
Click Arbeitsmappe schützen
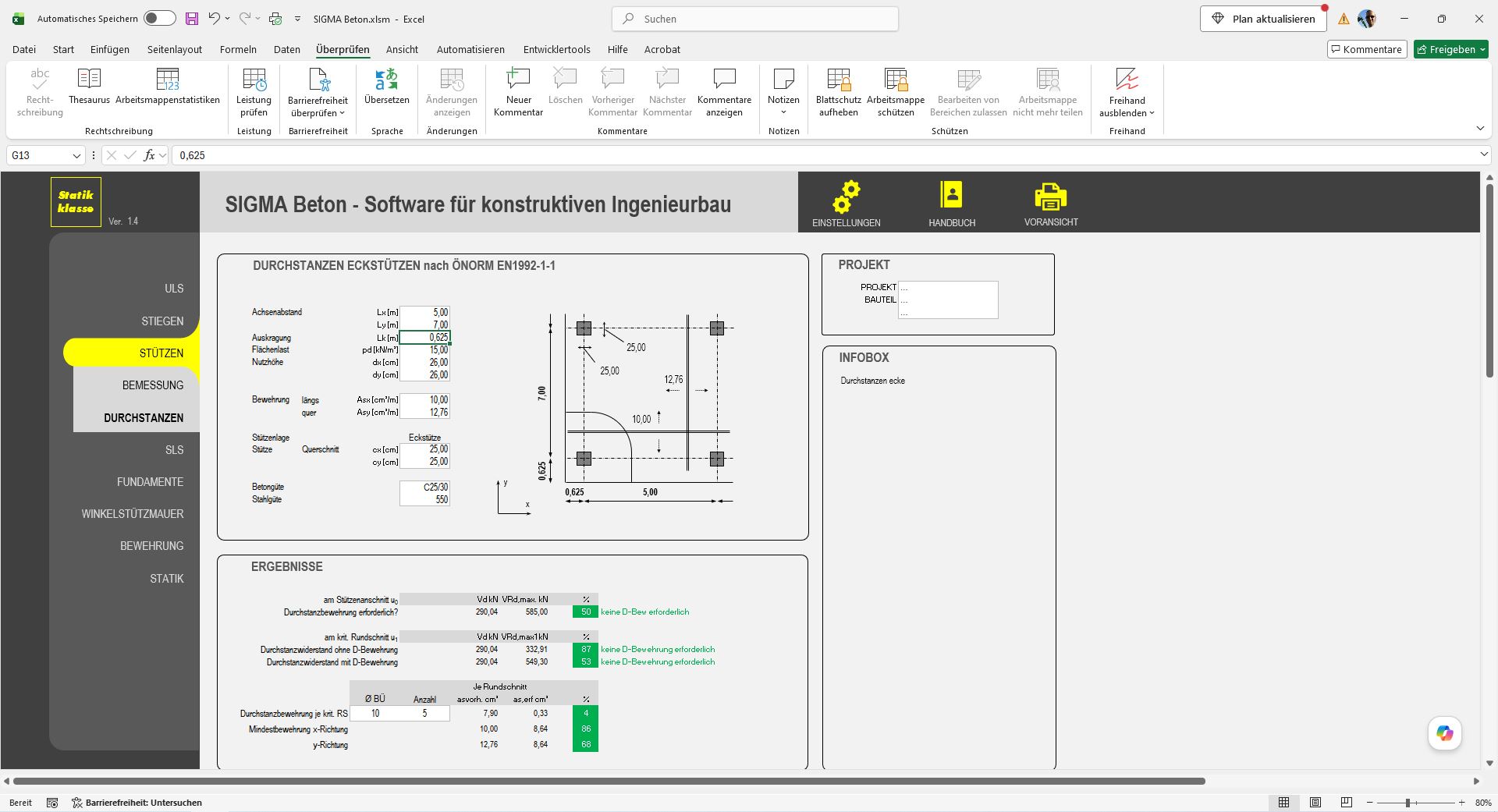[x=896, y=93]
